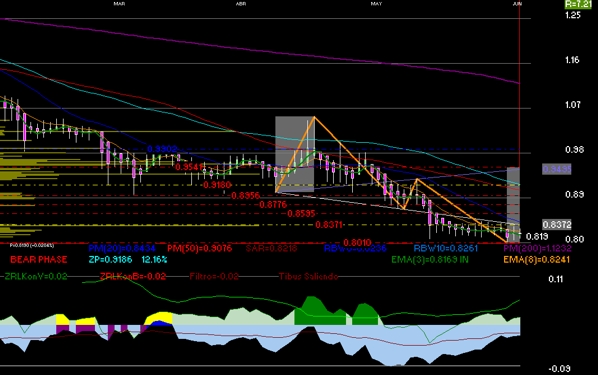Select the ZRLKonB=-0.02 red label
598x375 pixels.
[133, 277]
